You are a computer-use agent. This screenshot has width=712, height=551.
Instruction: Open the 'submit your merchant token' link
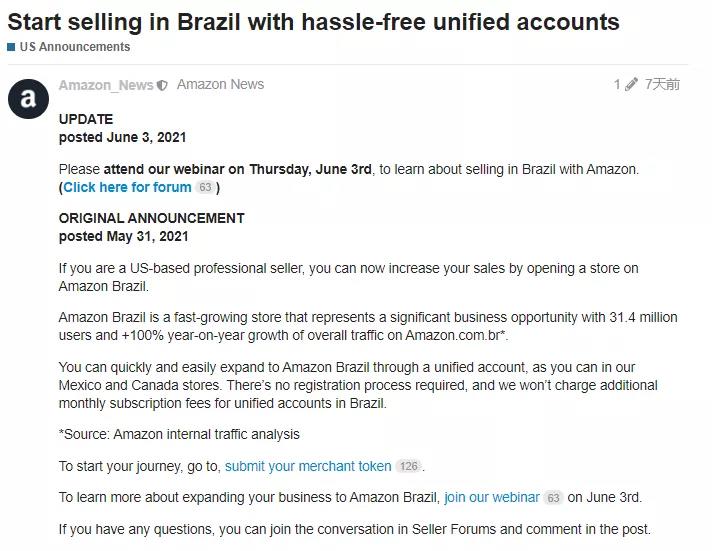(x=308, y=466)
